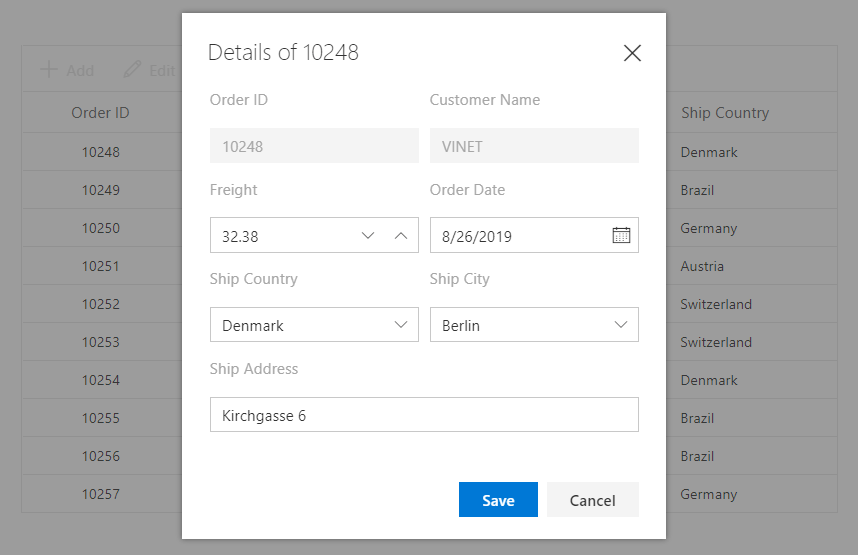The height and width of the screenshot is (555, 858).
Task: Click Switzerland cell in row 10253
Action: coord(716,342)
